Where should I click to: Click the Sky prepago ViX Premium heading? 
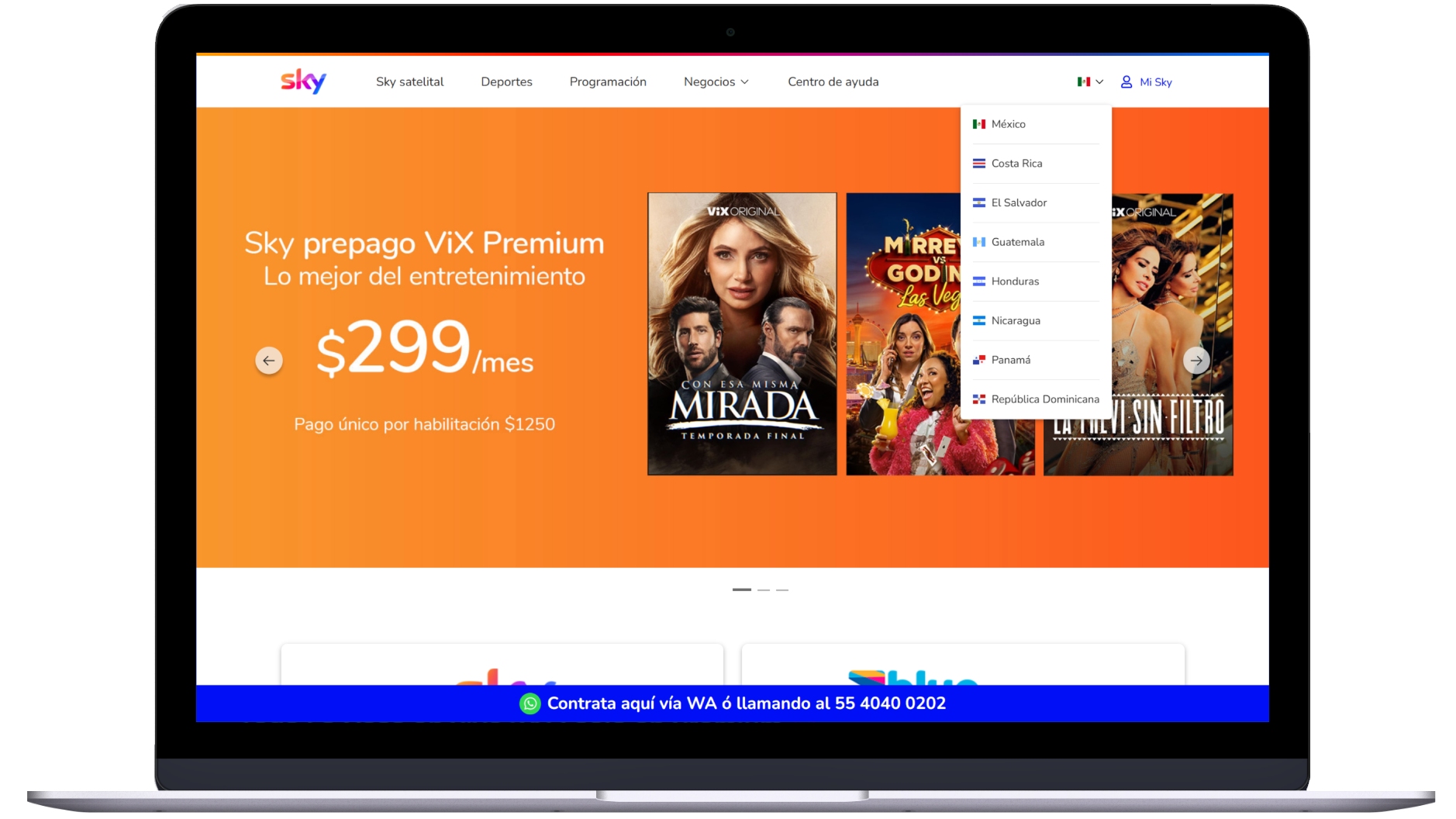click(x=424, y=244)
